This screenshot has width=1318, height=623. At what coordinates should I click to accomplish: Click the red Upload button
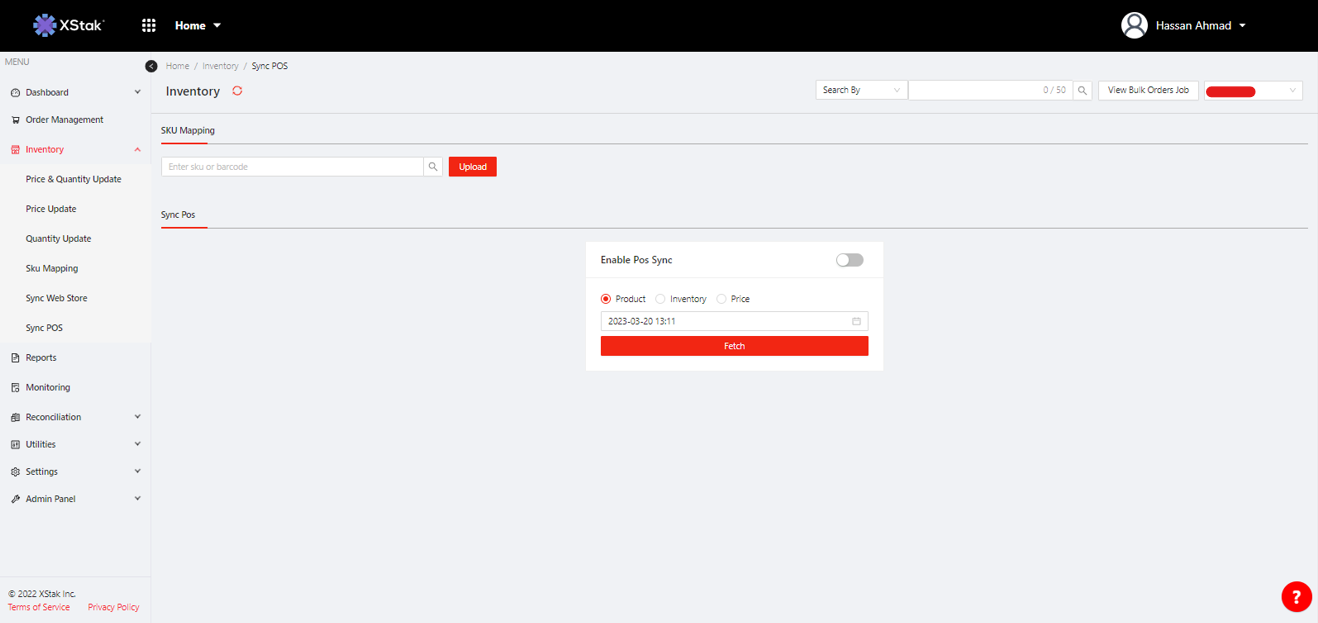(x=472, y=167)
